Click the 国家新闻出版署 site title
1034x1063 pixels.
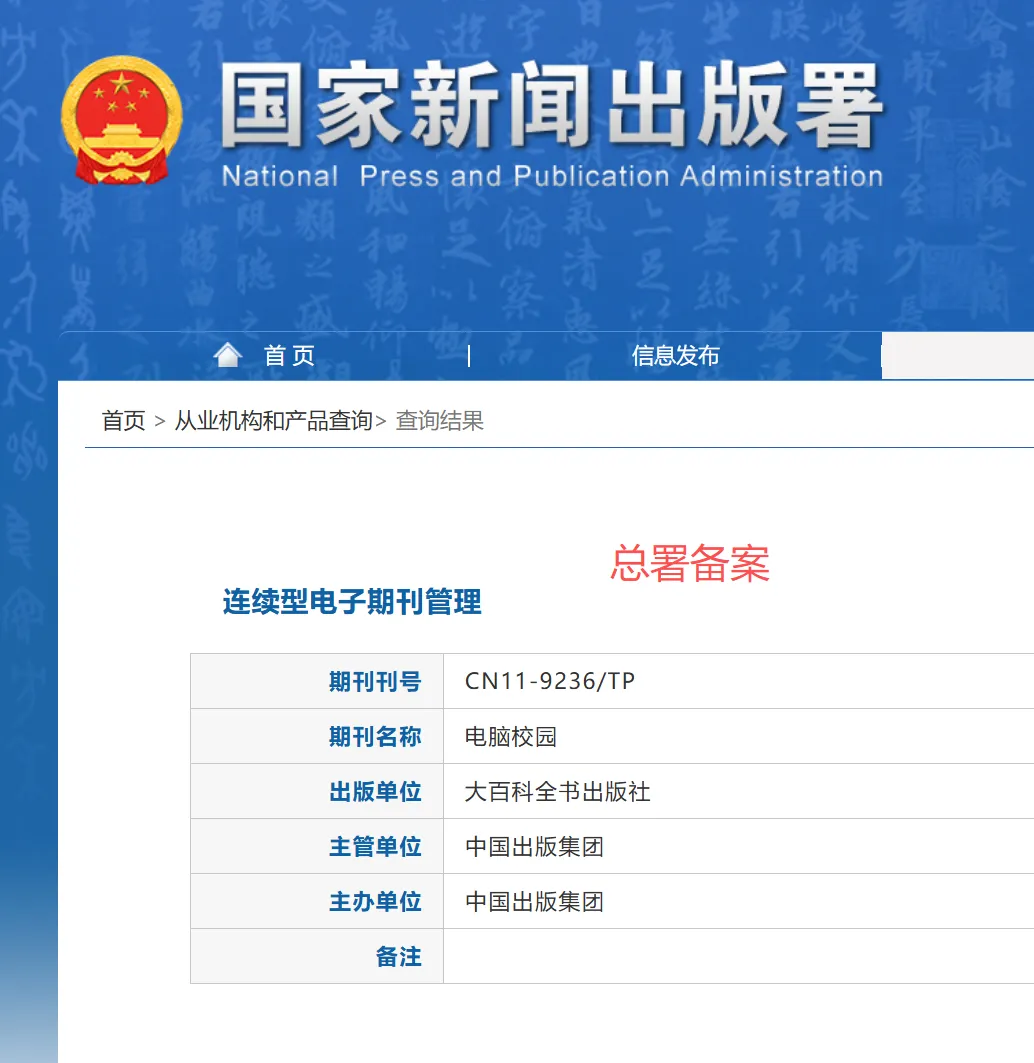552,104
